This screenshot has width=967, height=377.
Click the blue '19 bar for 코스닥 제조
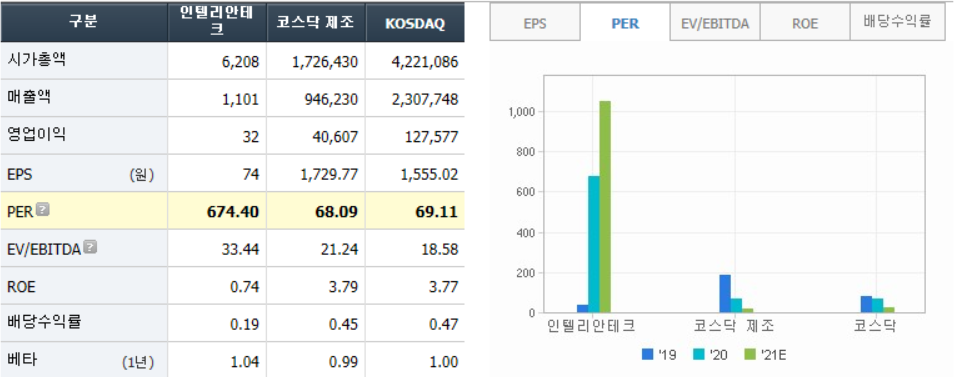725,294
